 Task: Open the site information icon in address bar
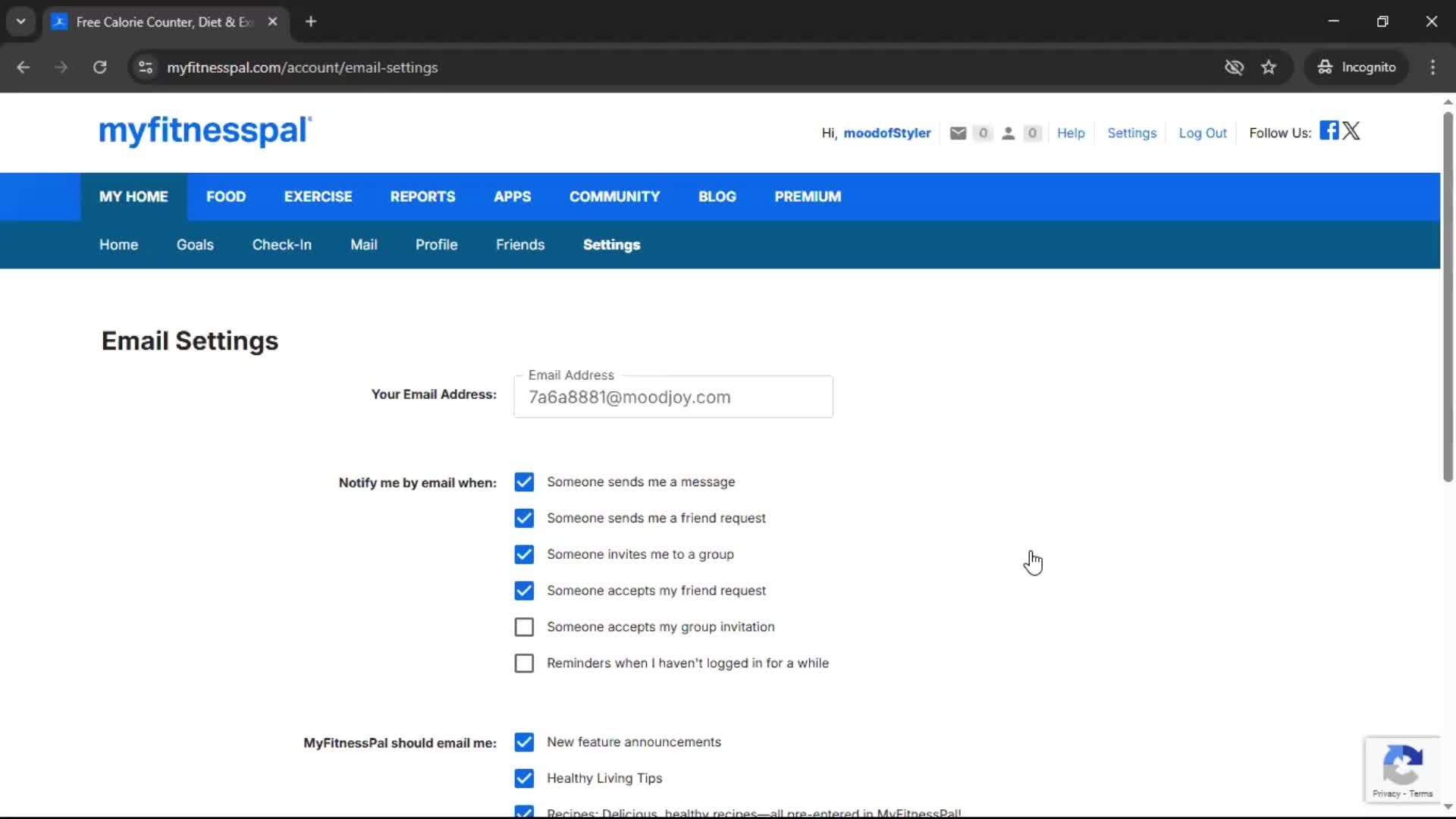(146, 67)
